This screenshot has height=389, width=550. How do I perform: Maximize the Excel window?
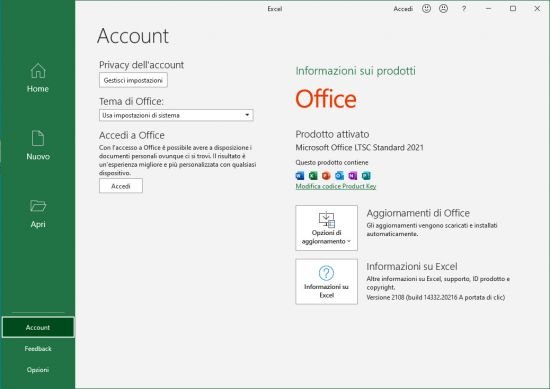(513, 8)
